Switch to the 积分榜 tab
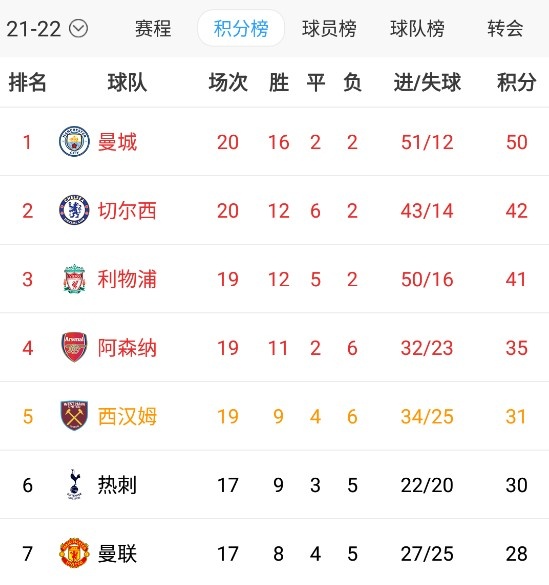549x585 pixels. tap(241, 29)
